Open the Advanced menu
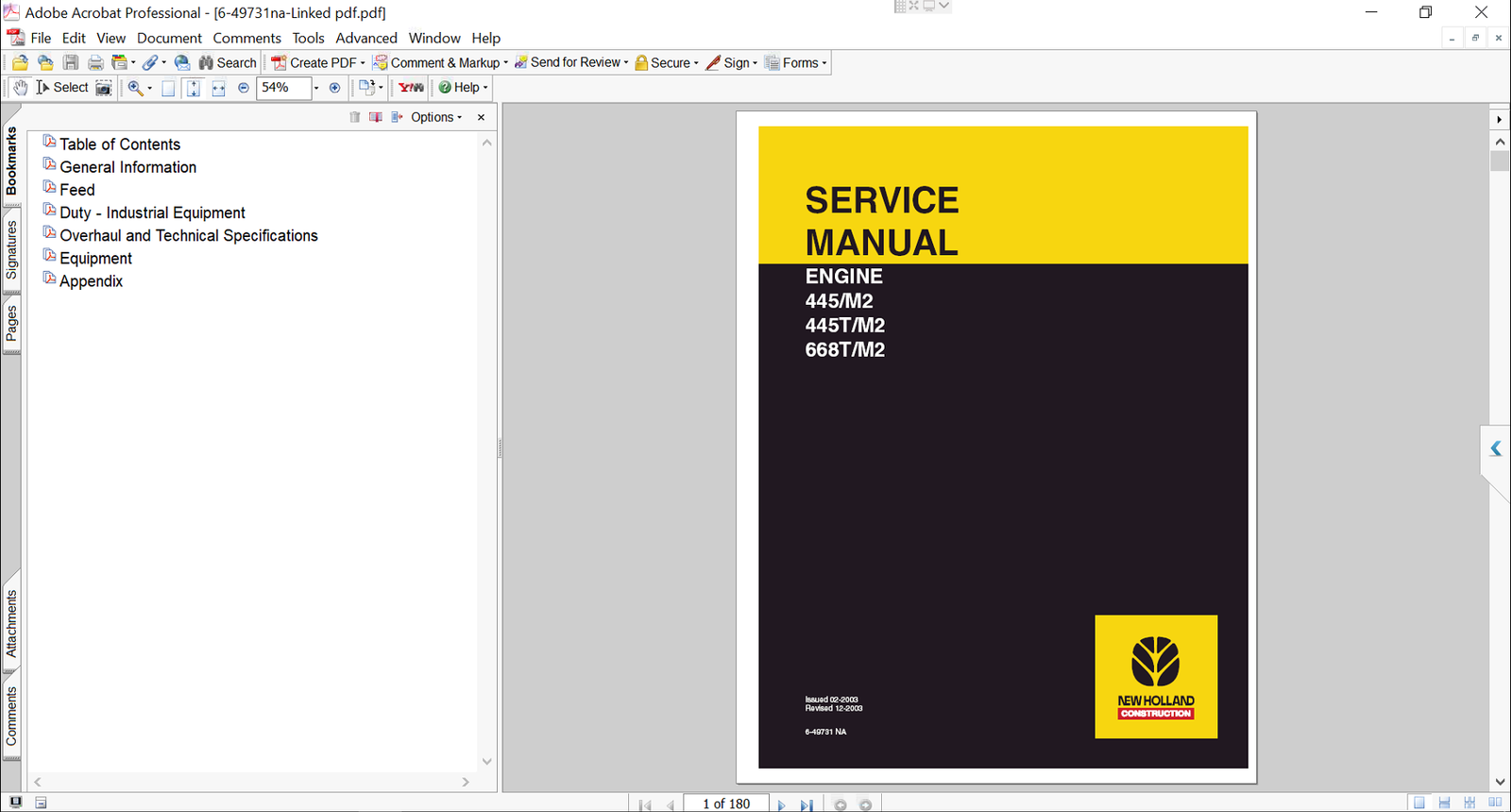 365,39
